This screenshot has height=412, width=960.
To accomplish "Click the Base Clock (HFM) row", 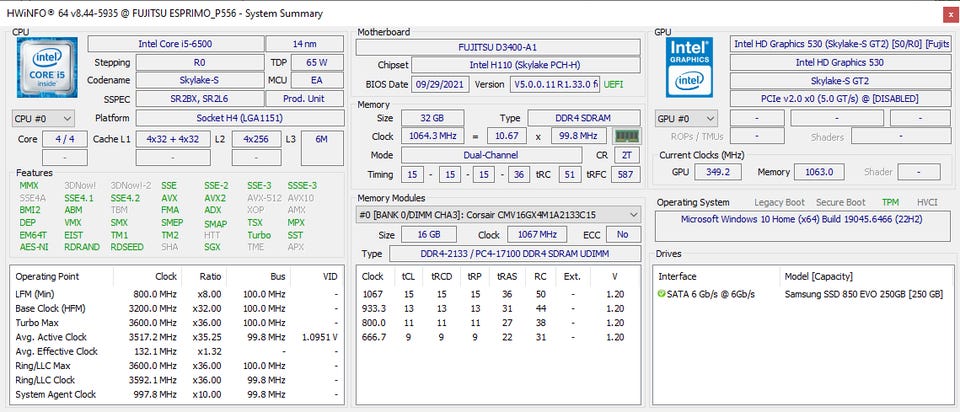I will [x=176, y=308].
